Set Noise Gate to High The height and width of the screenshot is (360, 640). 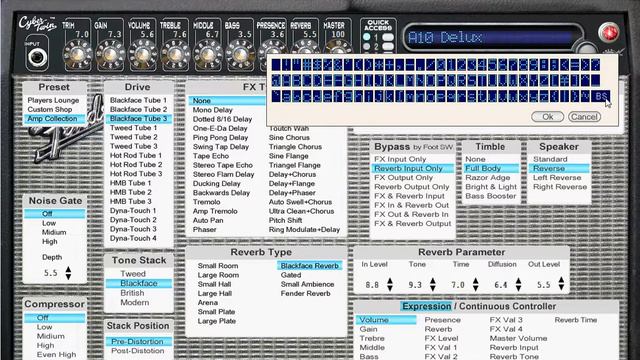click(x=50, y=242)
